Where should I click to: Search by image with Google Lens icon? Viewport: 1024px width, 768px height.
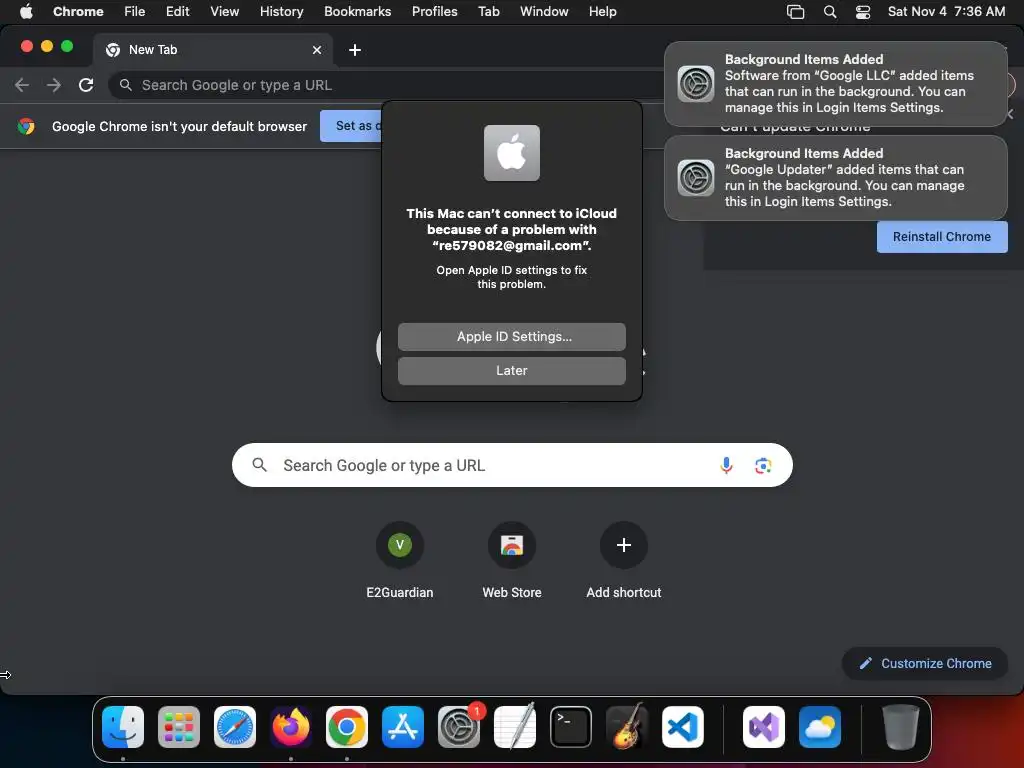763,466
